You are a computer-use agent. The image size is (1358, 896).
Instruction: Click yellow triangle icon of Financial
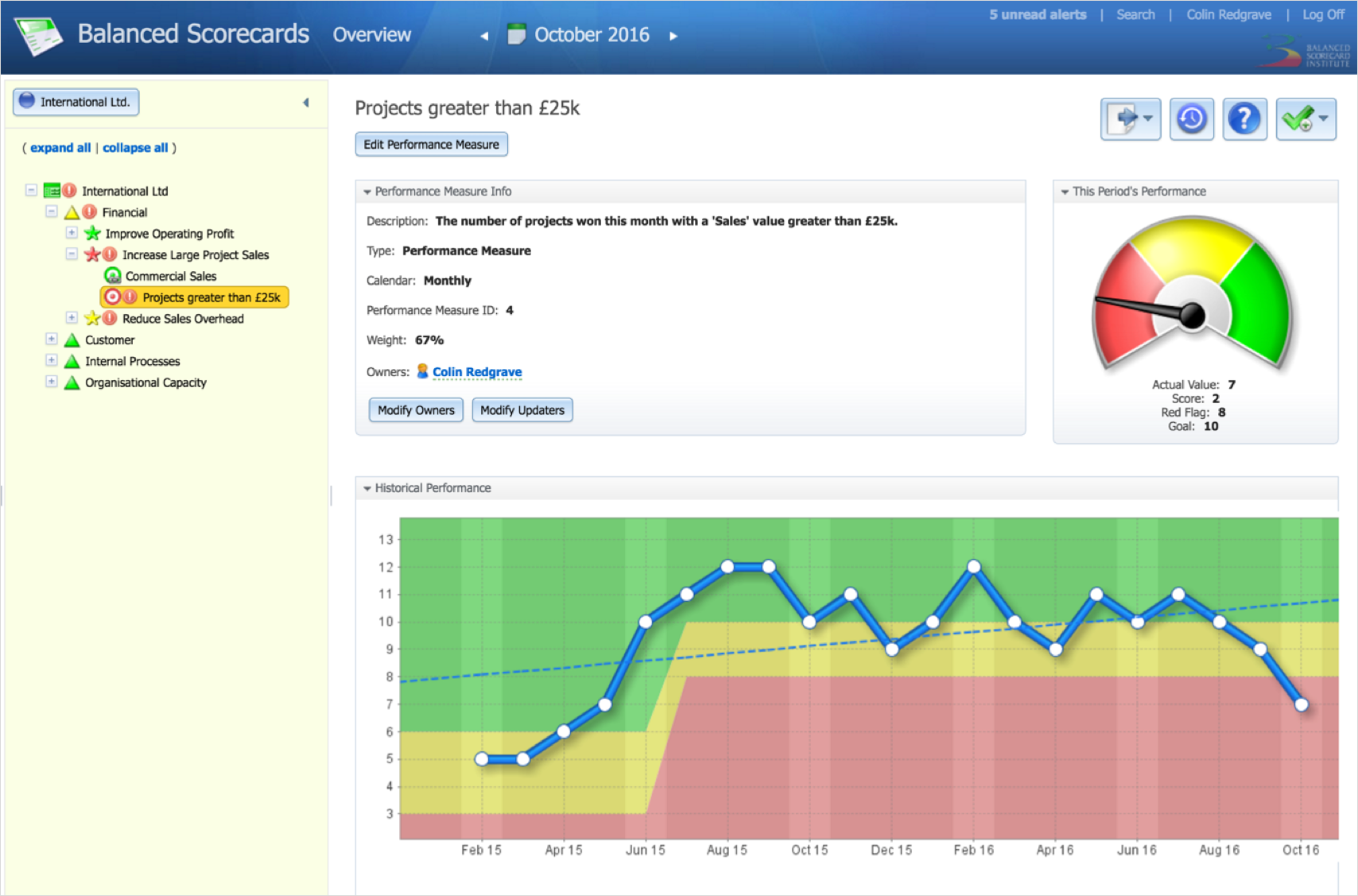(x=72, y=212)
